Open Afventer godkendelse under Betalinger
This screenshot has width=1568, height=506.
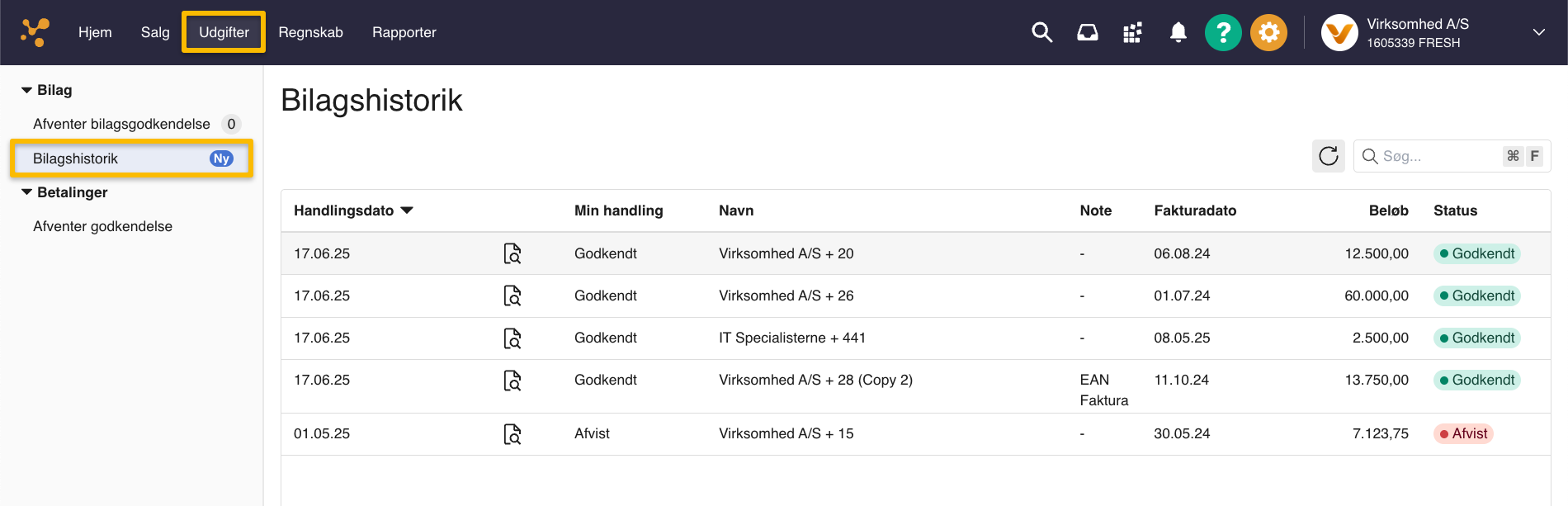[x=102, y=226]
